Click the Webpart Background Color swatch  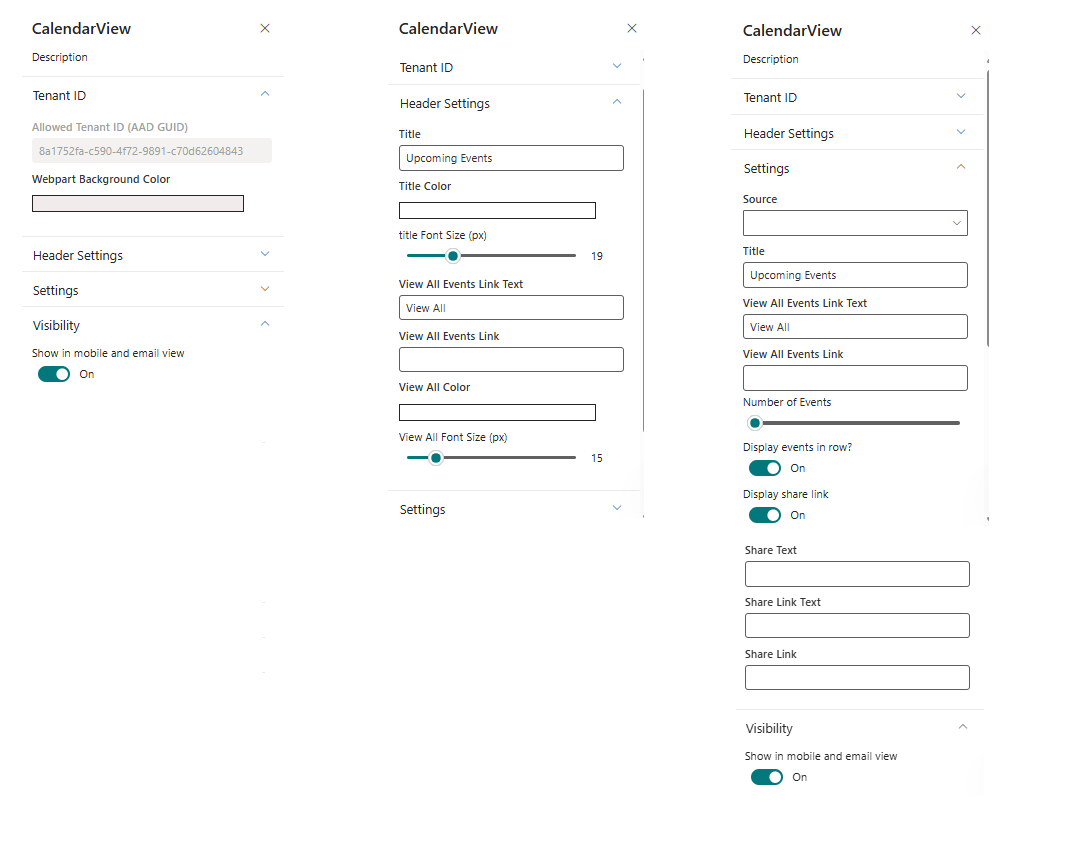pos(137,203)
